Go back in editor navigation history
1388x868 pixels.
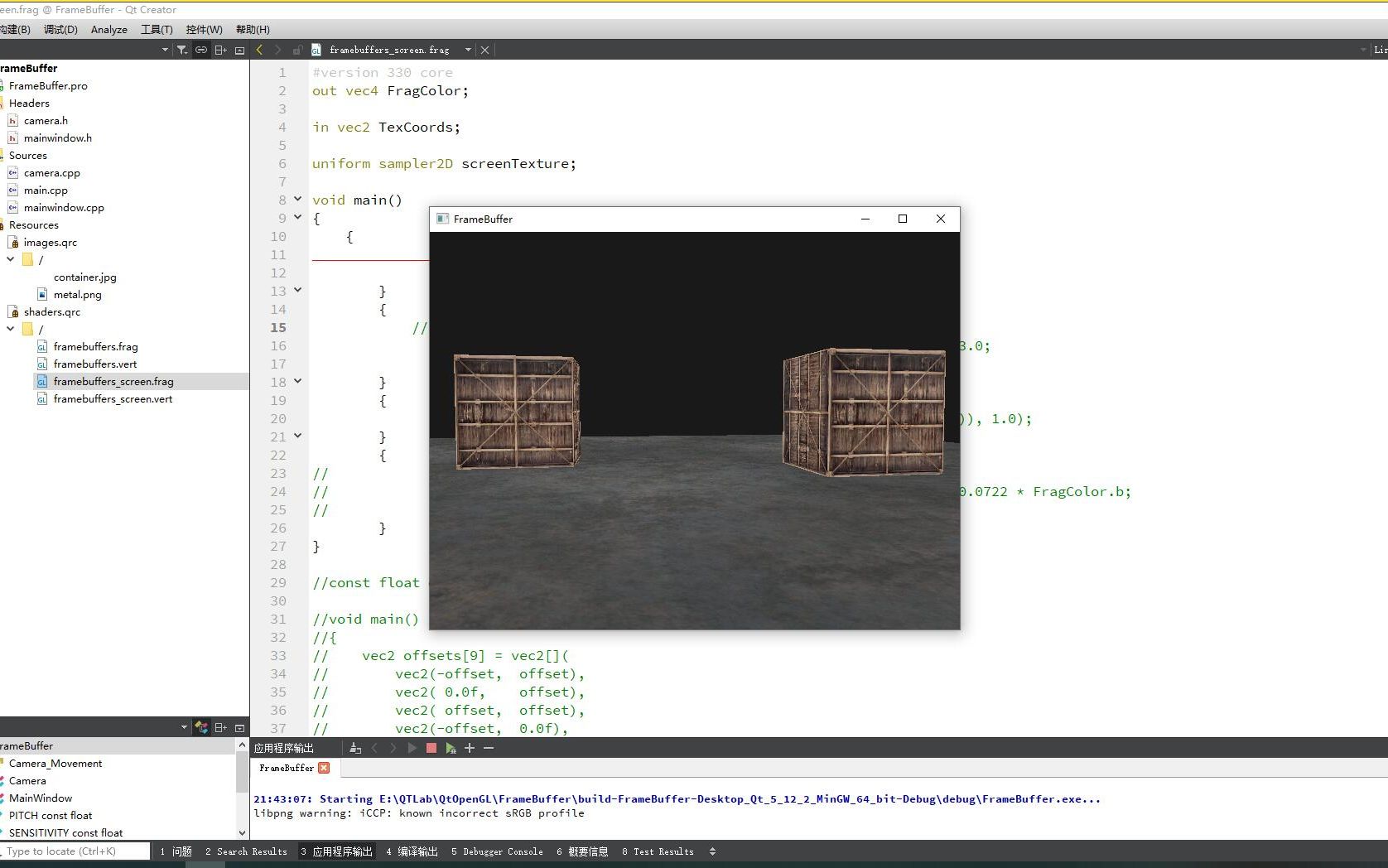tap(259, 50)
